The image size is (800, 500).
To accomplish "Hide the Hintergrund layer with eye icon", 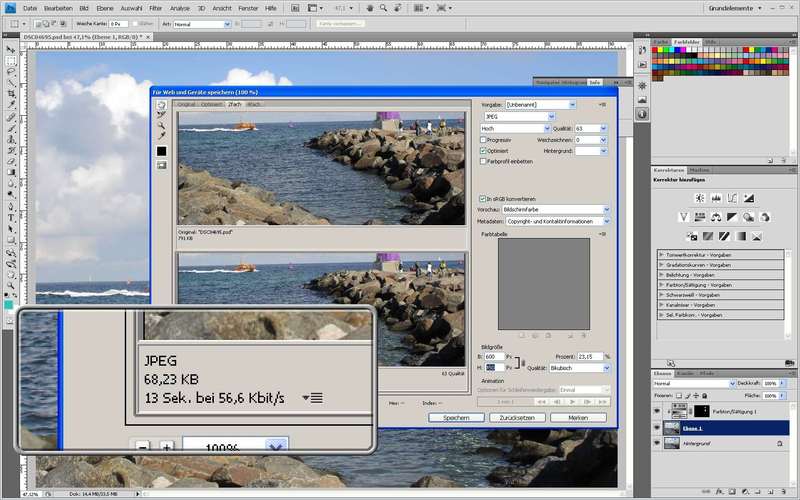I will (x=658, y=442).
